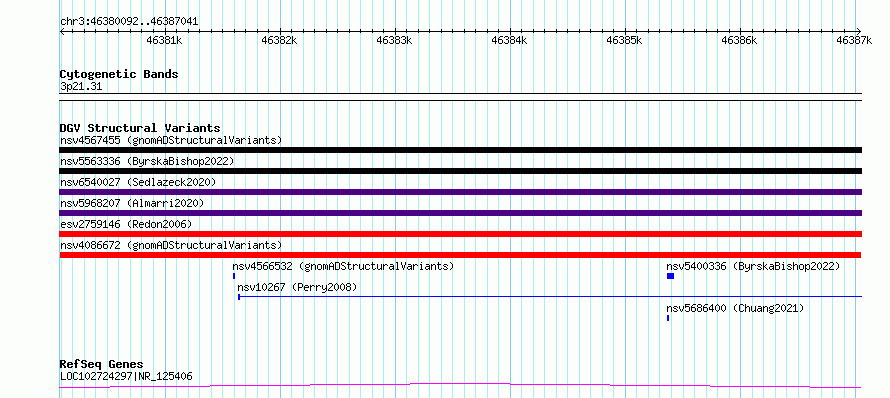Click the 46381k ruler tick label
This screenshot has width=890, height=398.
164,40
